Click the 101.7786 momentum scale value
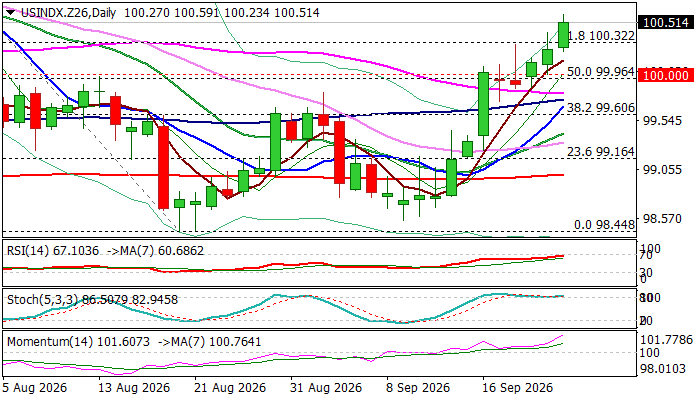The image size is (700, 400). tap(667, 340)
